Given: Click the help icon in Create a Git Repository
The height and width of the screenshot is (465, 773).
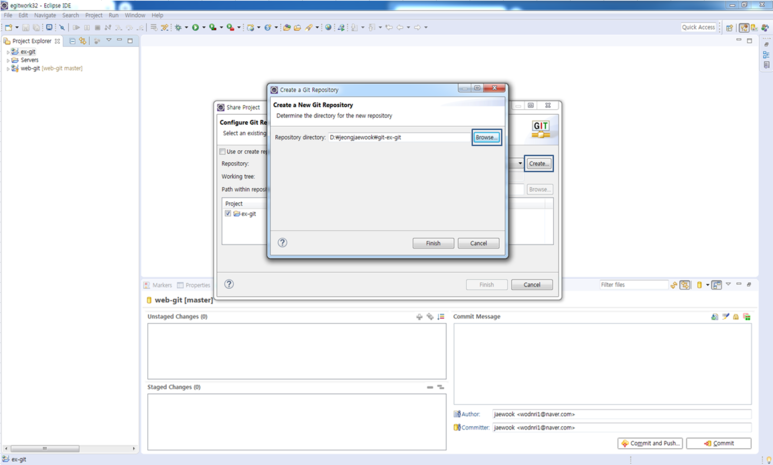Looking at the screenshot, I should [x=282, y=243].
